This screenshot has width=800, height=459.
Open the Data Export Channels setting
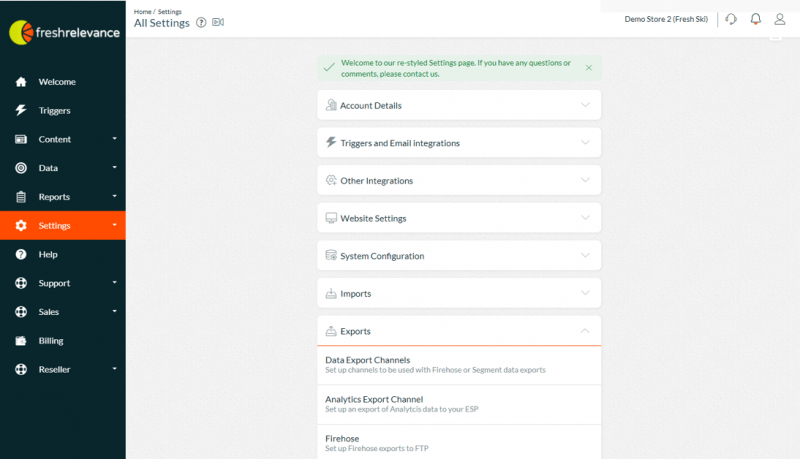[x=459, y=365]
